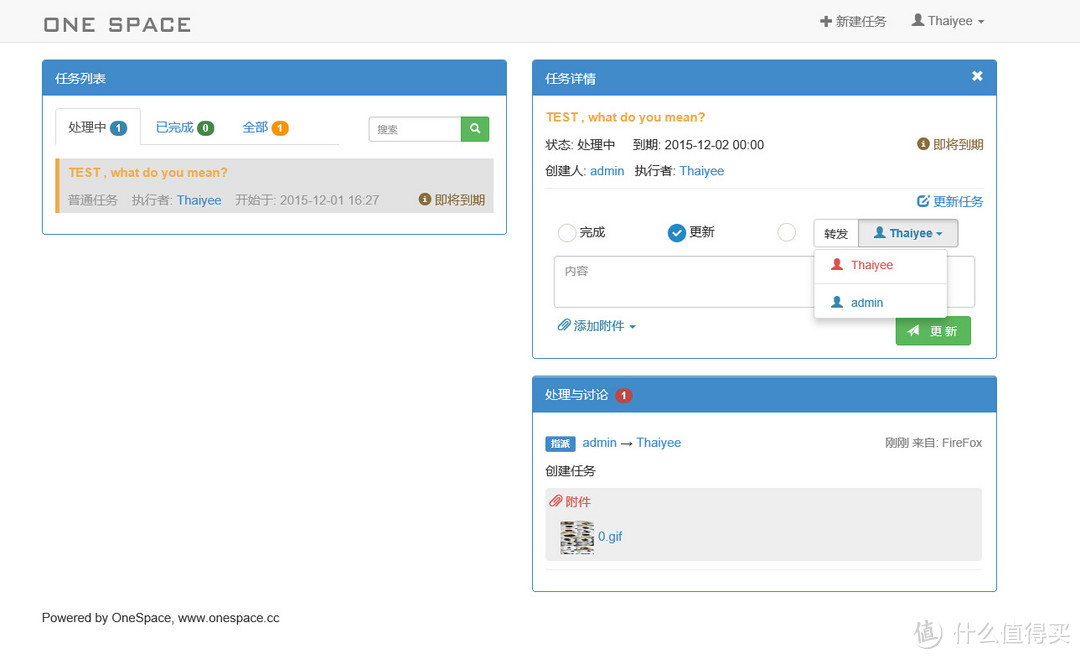Viewport: 1080px width, 659px height.
Task: Click the 普通任务 label in task row
Action: [93, 200]
